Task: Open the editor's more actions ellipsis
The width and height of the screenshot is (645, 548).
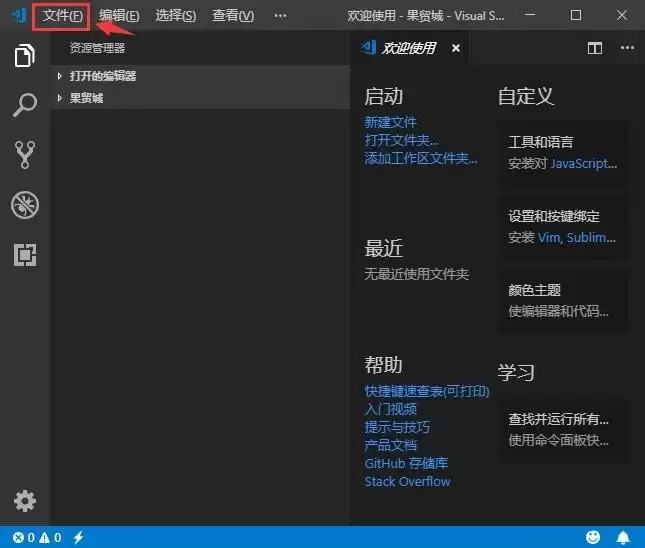Action: coord(627,47)
